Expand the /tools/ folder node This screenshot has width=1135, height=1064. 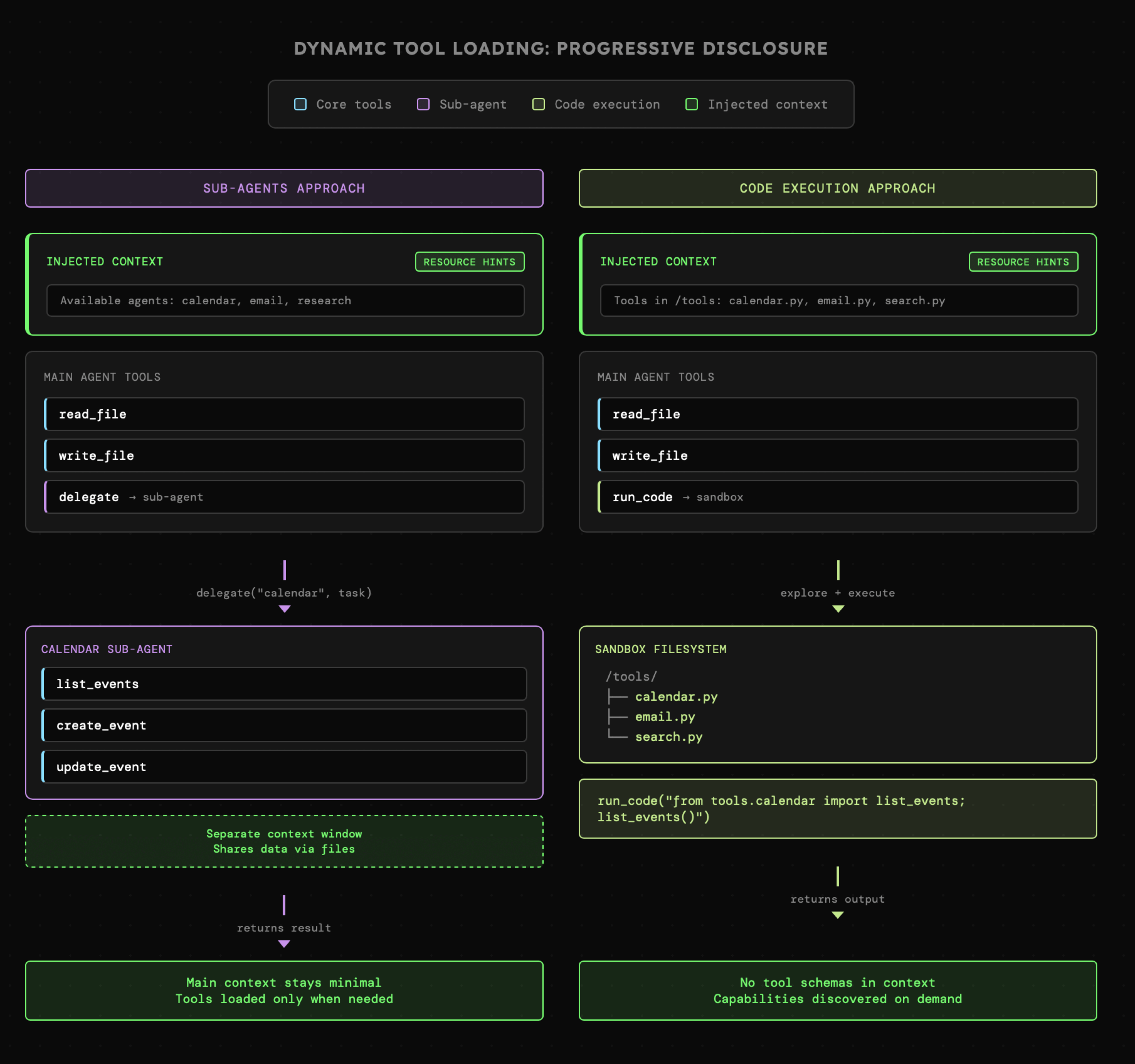coord(631,677)
